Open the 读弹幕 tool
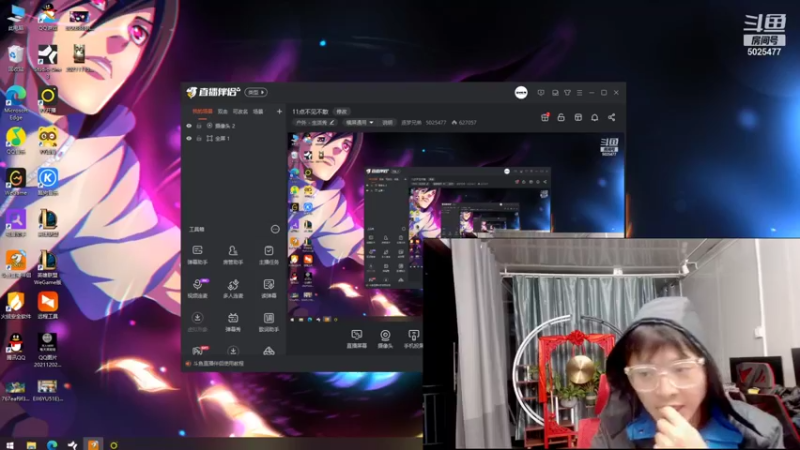Image resolution: width=800 pixels, height=450 pixels. (269, 288)
